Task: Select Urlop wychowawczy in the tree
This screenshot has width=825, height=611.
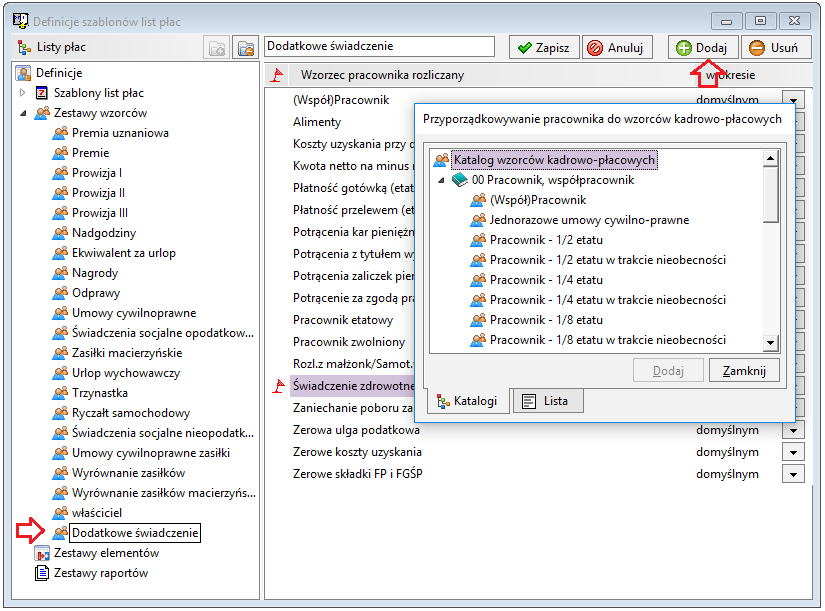Action: (126, 373)
